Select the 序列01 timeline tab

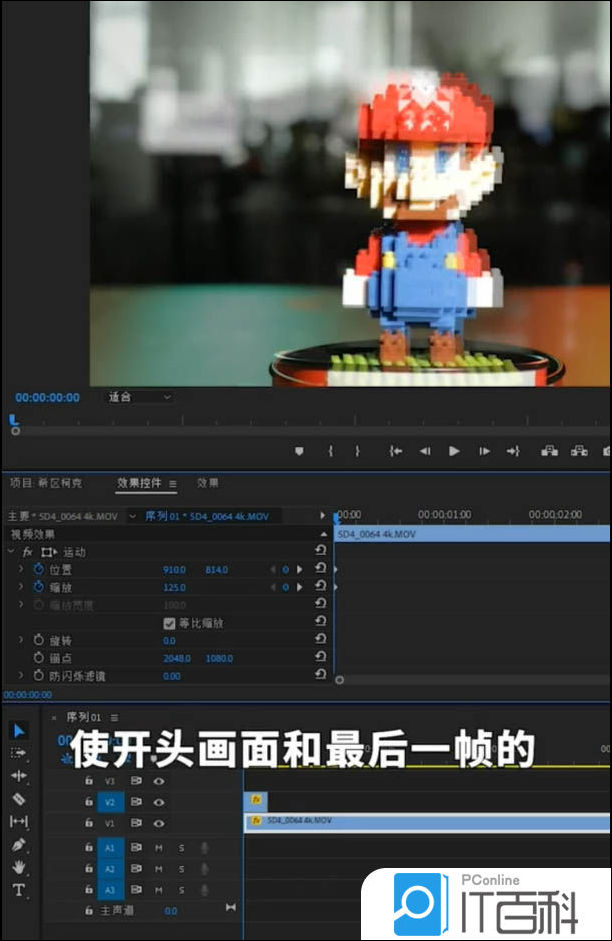84,717
